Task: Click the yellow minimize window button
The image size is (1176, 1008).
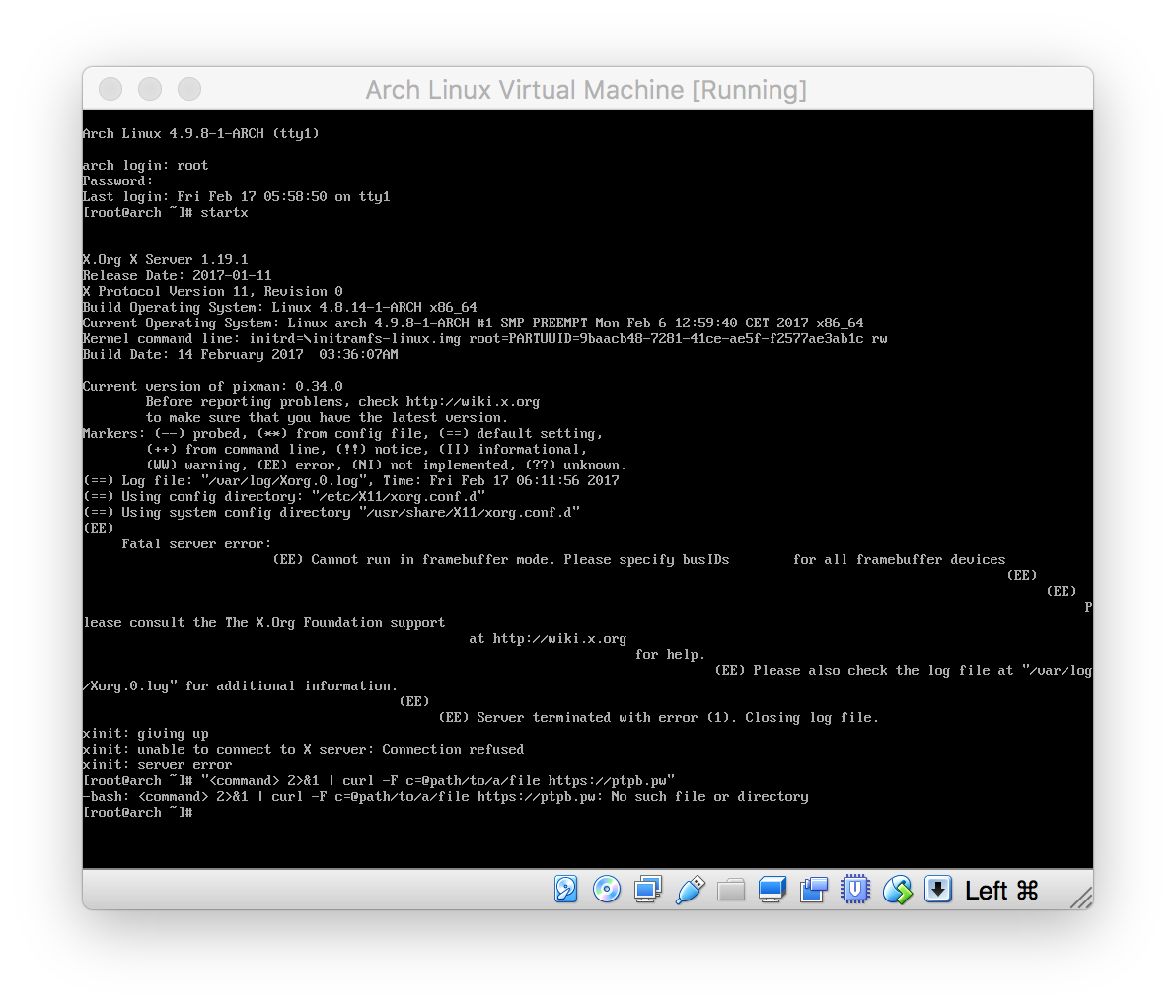Action: pyautogui.click(x=150, y=89)
